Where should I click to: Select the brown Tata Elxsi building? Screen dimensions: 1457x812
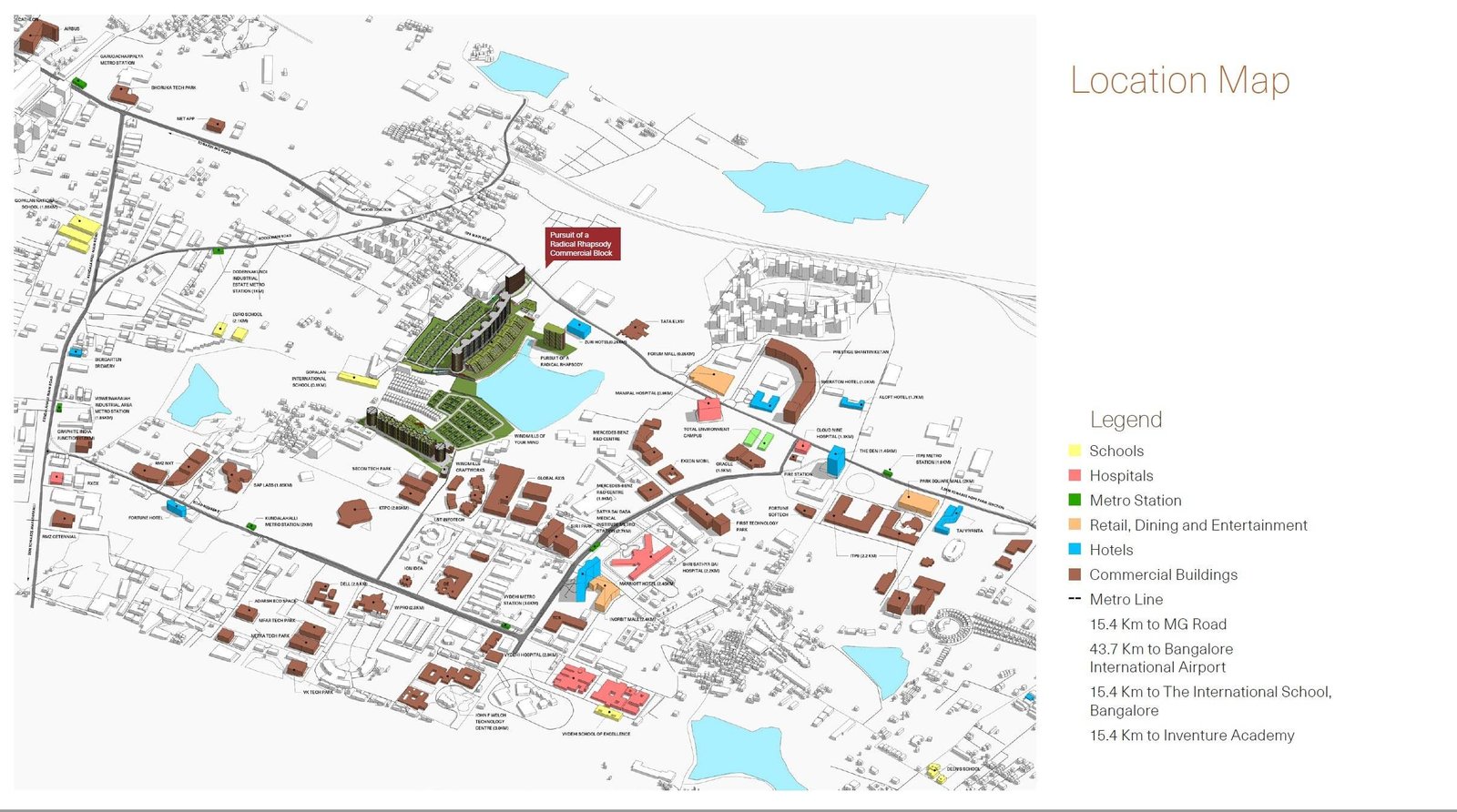(635, 328)
